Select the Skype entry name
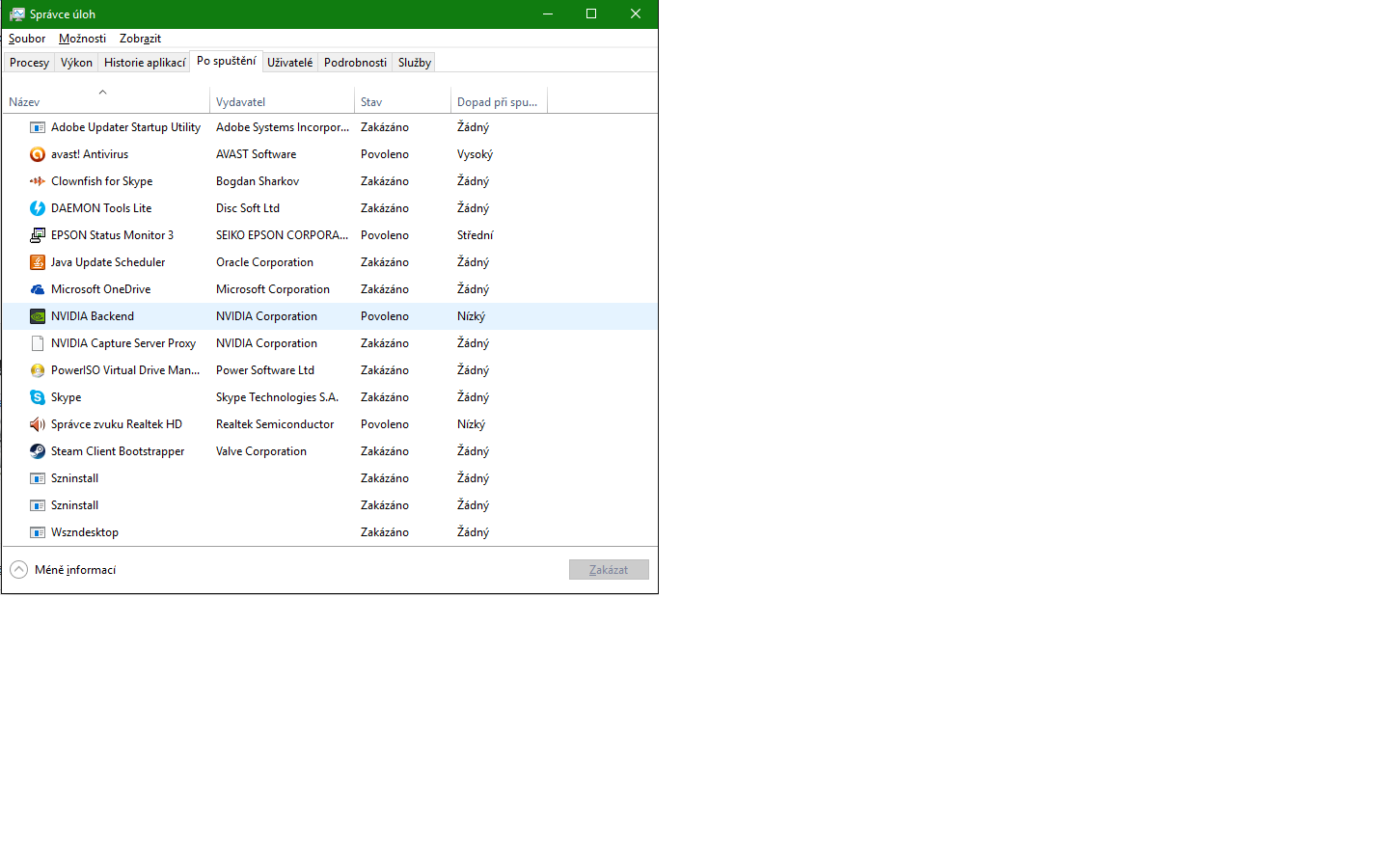 [66, 397]
